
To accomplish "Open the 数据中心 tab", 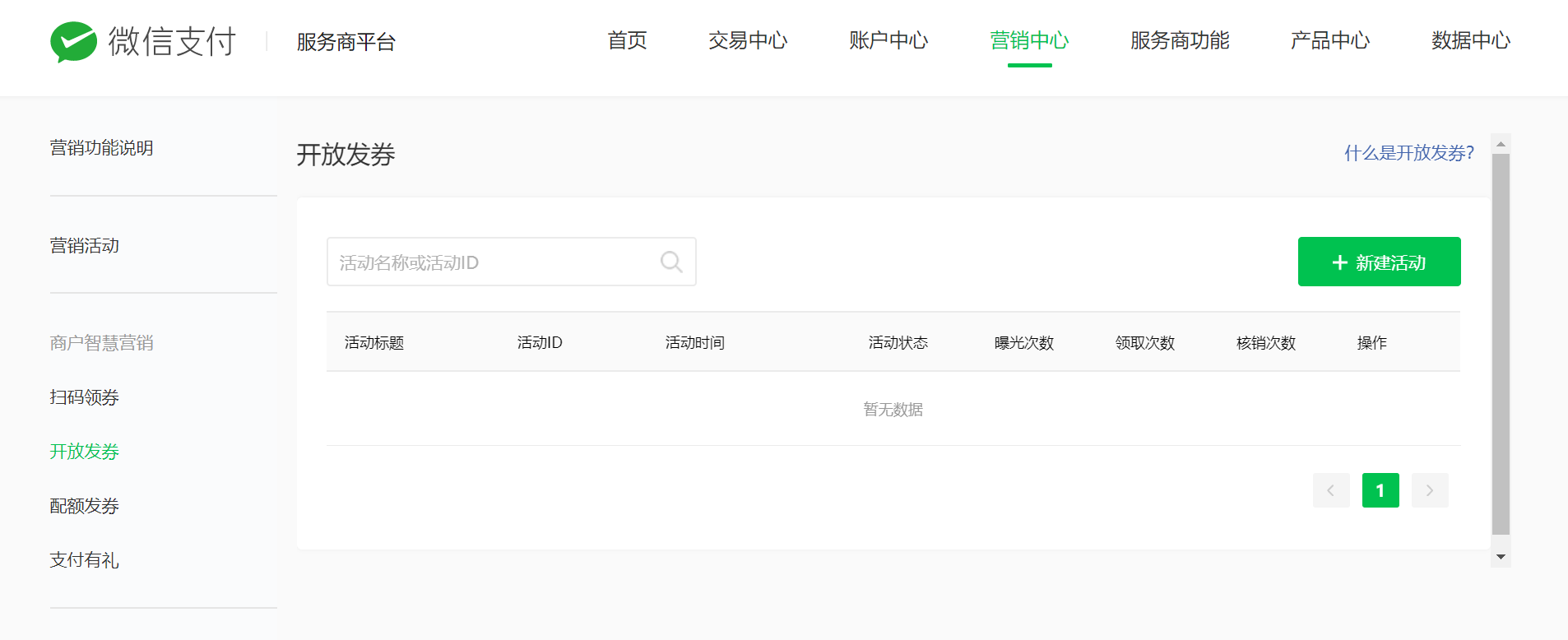I will 1471,40.
